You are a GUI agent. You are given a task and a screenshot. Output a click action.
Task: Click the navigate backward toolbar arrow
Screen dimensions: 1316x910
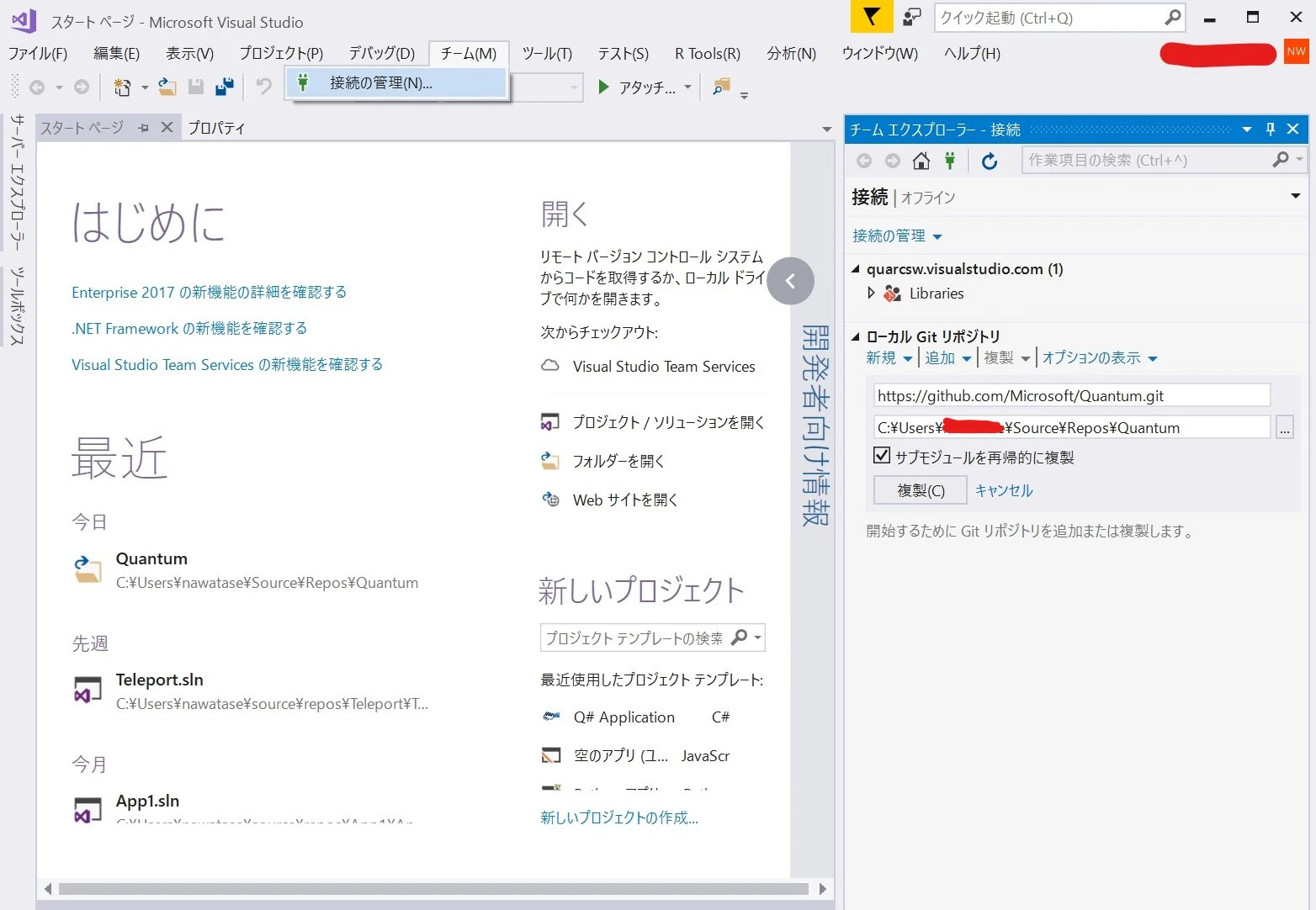pyautogui.click(x=37, y=87)
